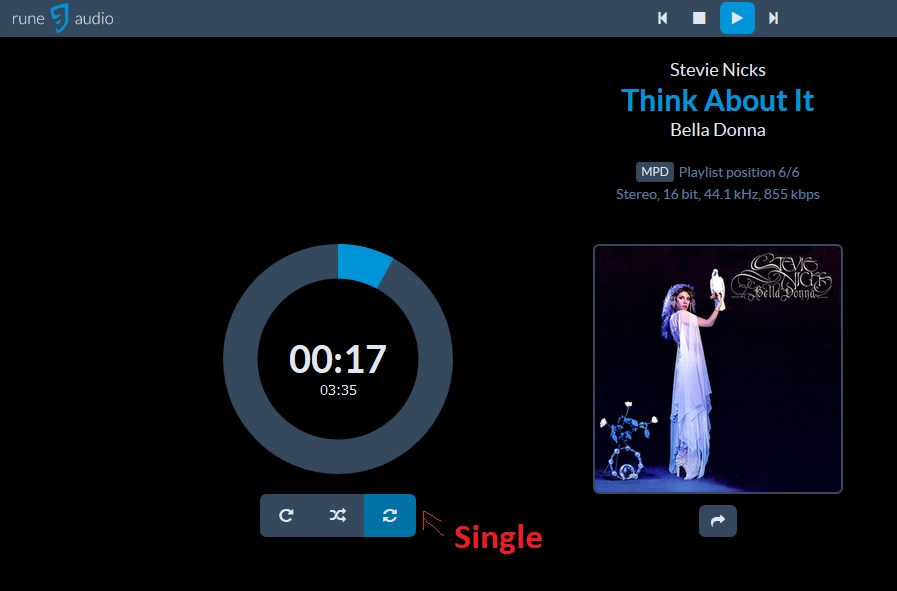Skip to the previous track

[662, 18]
